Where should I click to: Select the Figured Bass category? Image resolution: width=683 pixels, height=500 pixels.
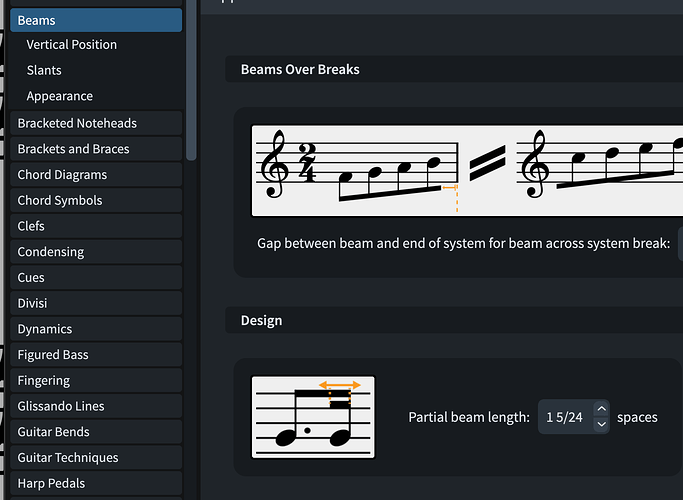tap(53, 355)
